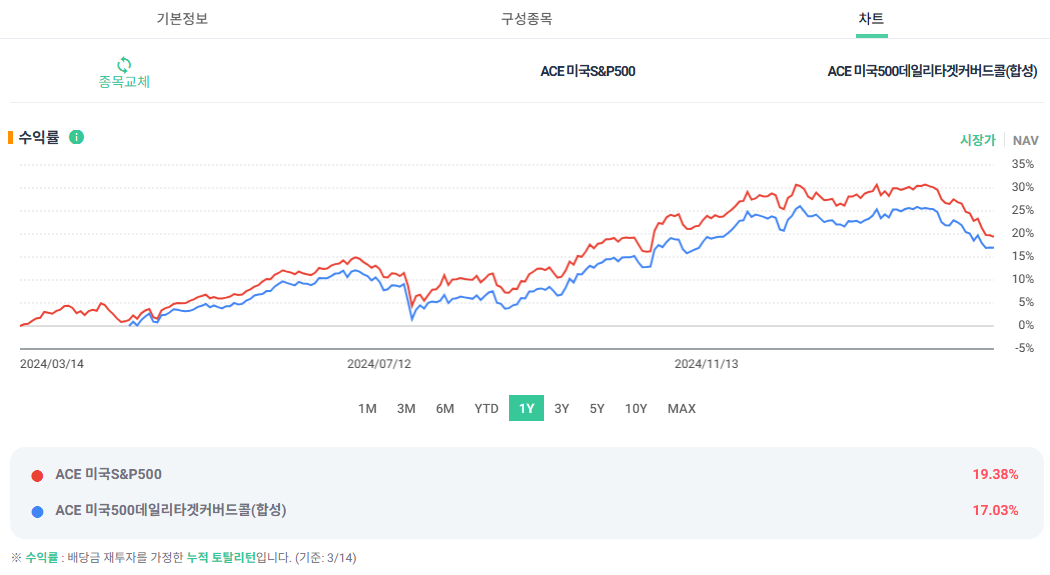Click the 19.38% return value
This screenshot has width=1050, height=575.
click(x=995, y=475)
